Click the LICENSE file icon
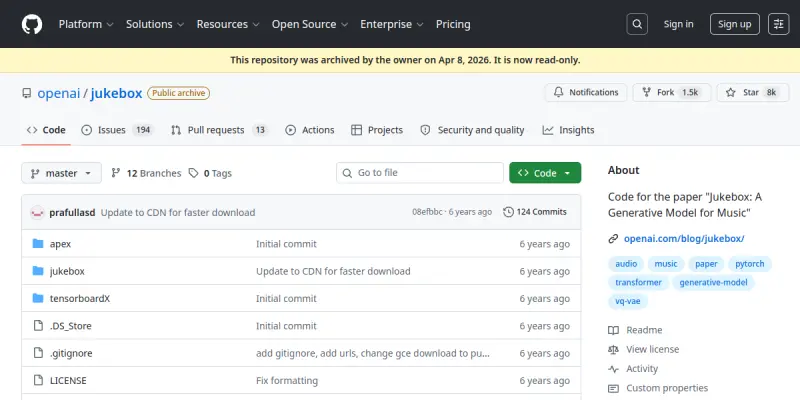This screenshot has height=400, width=800. tap(38, 380)
